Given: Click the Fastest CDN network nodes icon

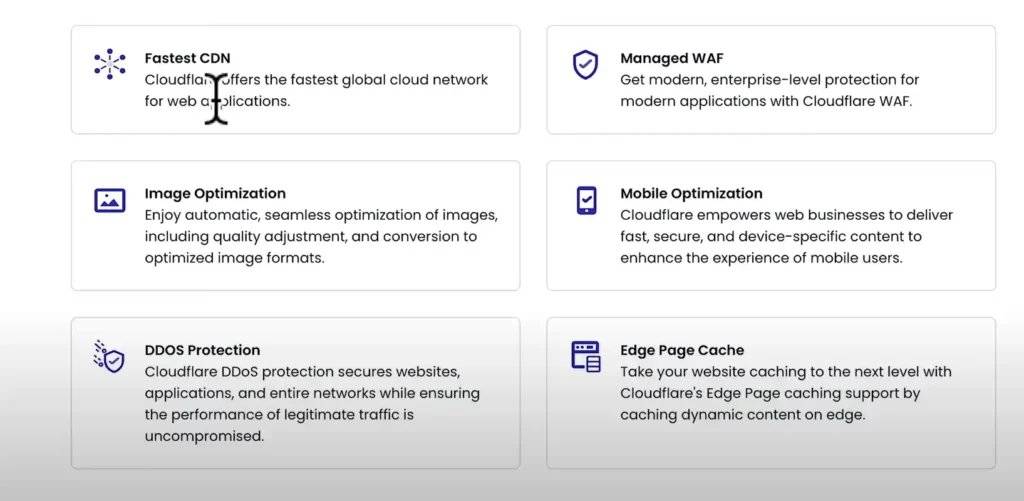Looking at the screenshot, I should click(x=109, y=64).
